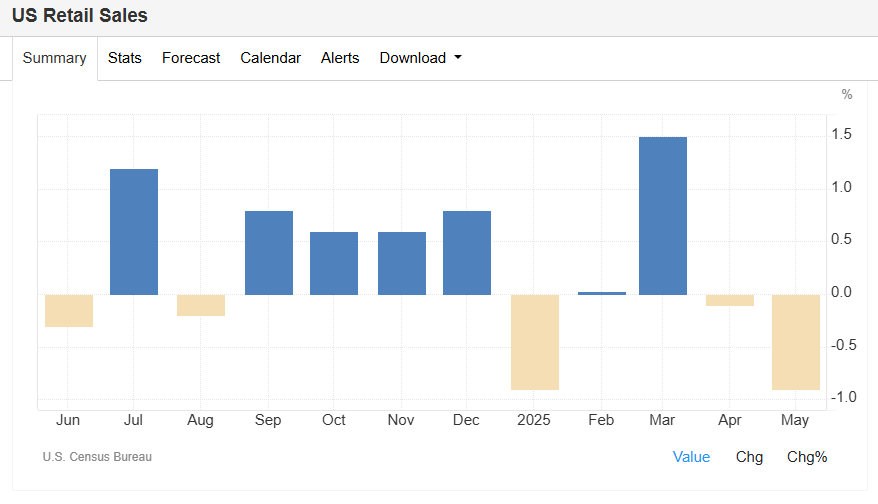Screen dimensions: 878x504
Task: Click the July blue bar
Action: (134, 232)
